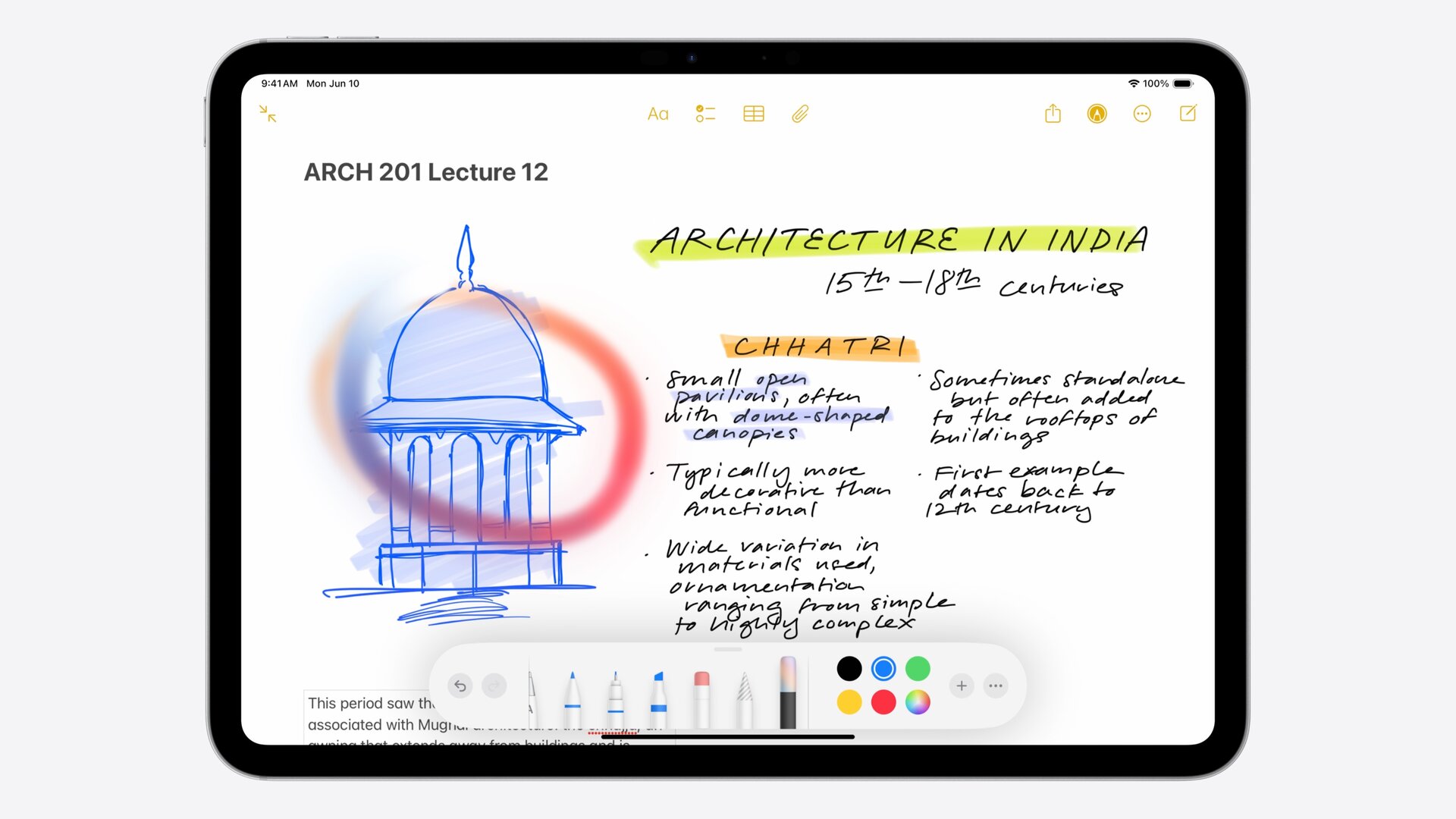Pick the blue color swatch

tap(883, 669)
